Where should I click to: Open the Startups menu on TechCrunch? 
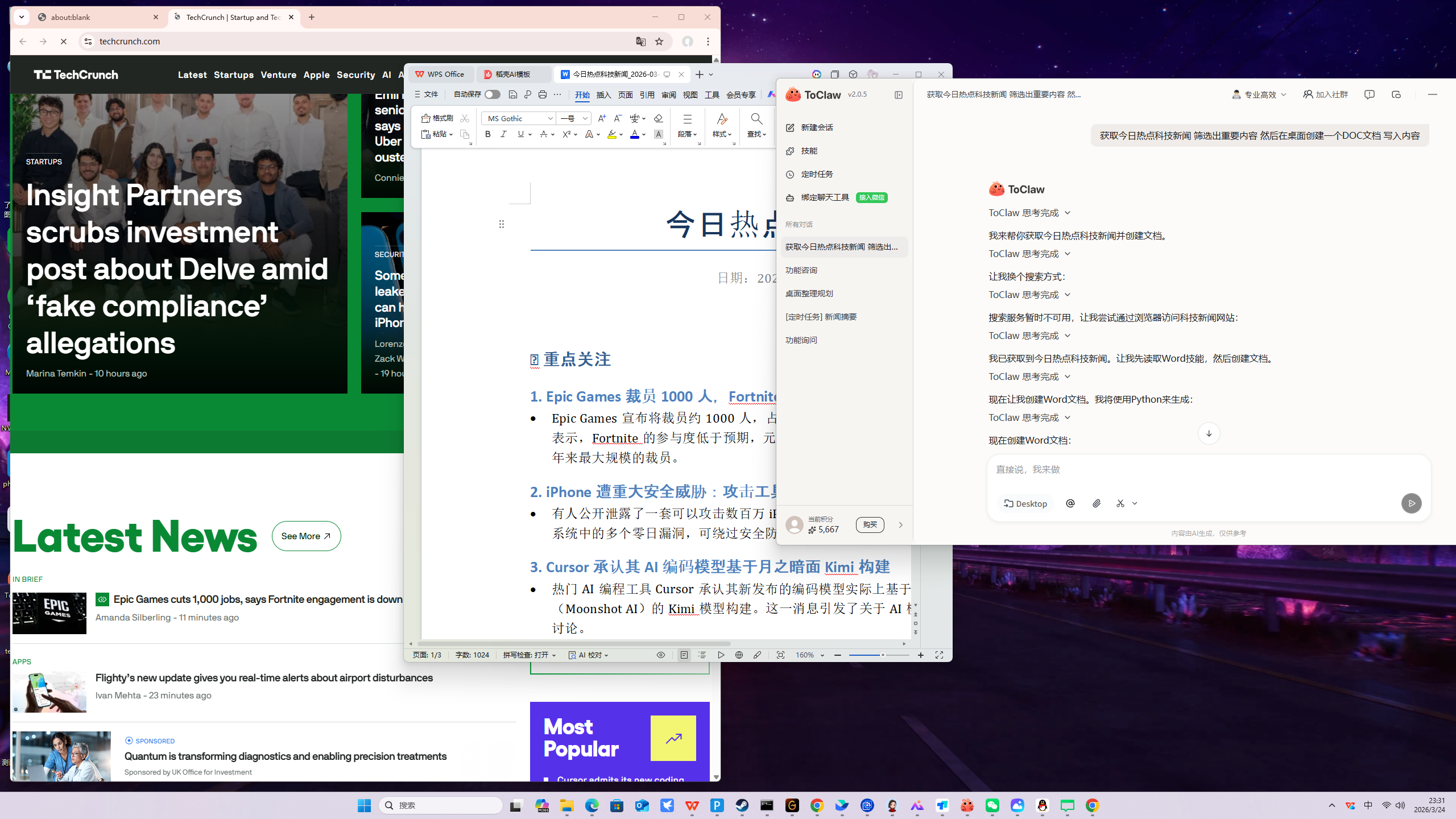233,75
